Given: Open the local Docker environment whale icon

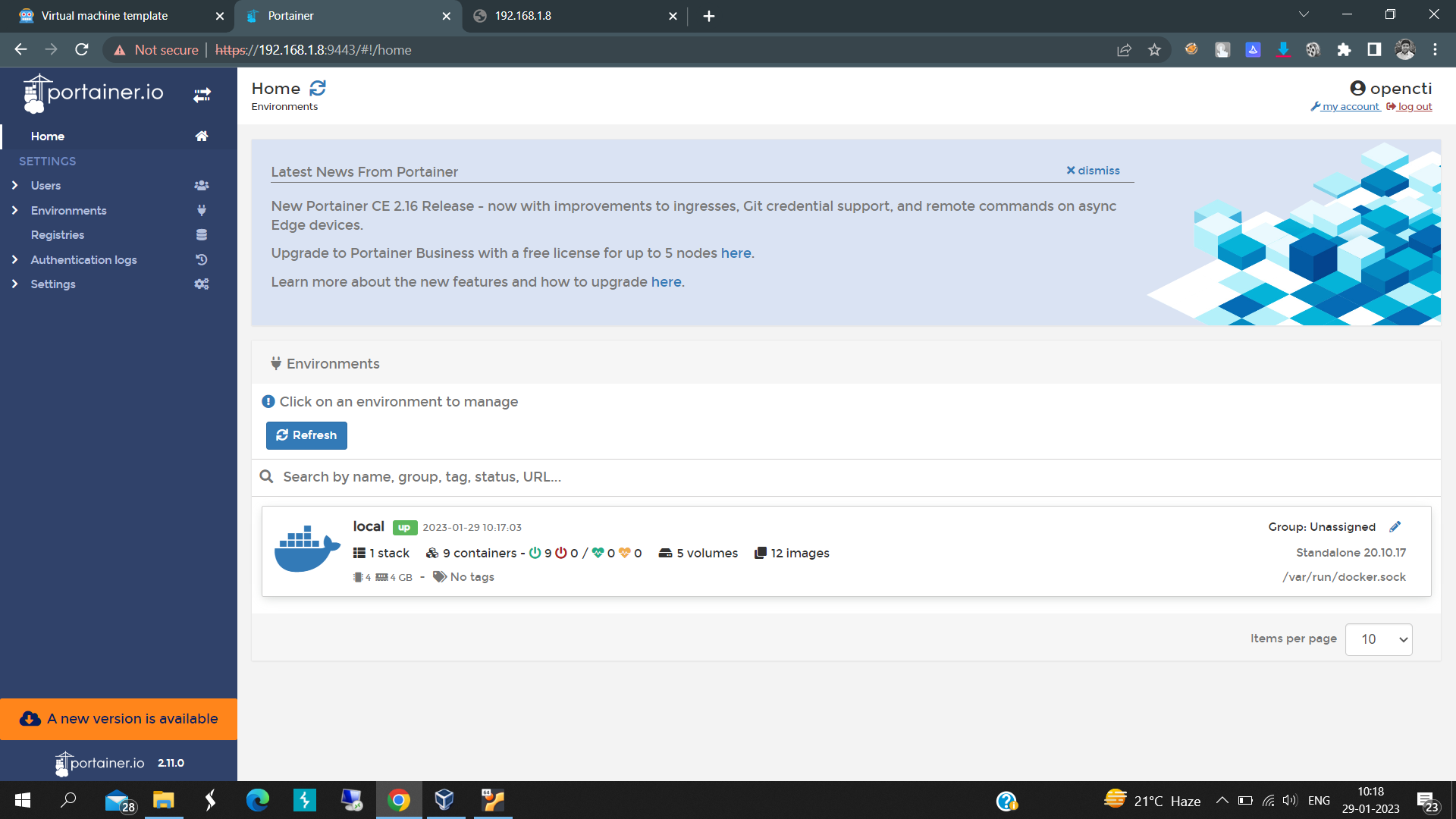Looking at the screenshot, I should click(x=306, y=548).
